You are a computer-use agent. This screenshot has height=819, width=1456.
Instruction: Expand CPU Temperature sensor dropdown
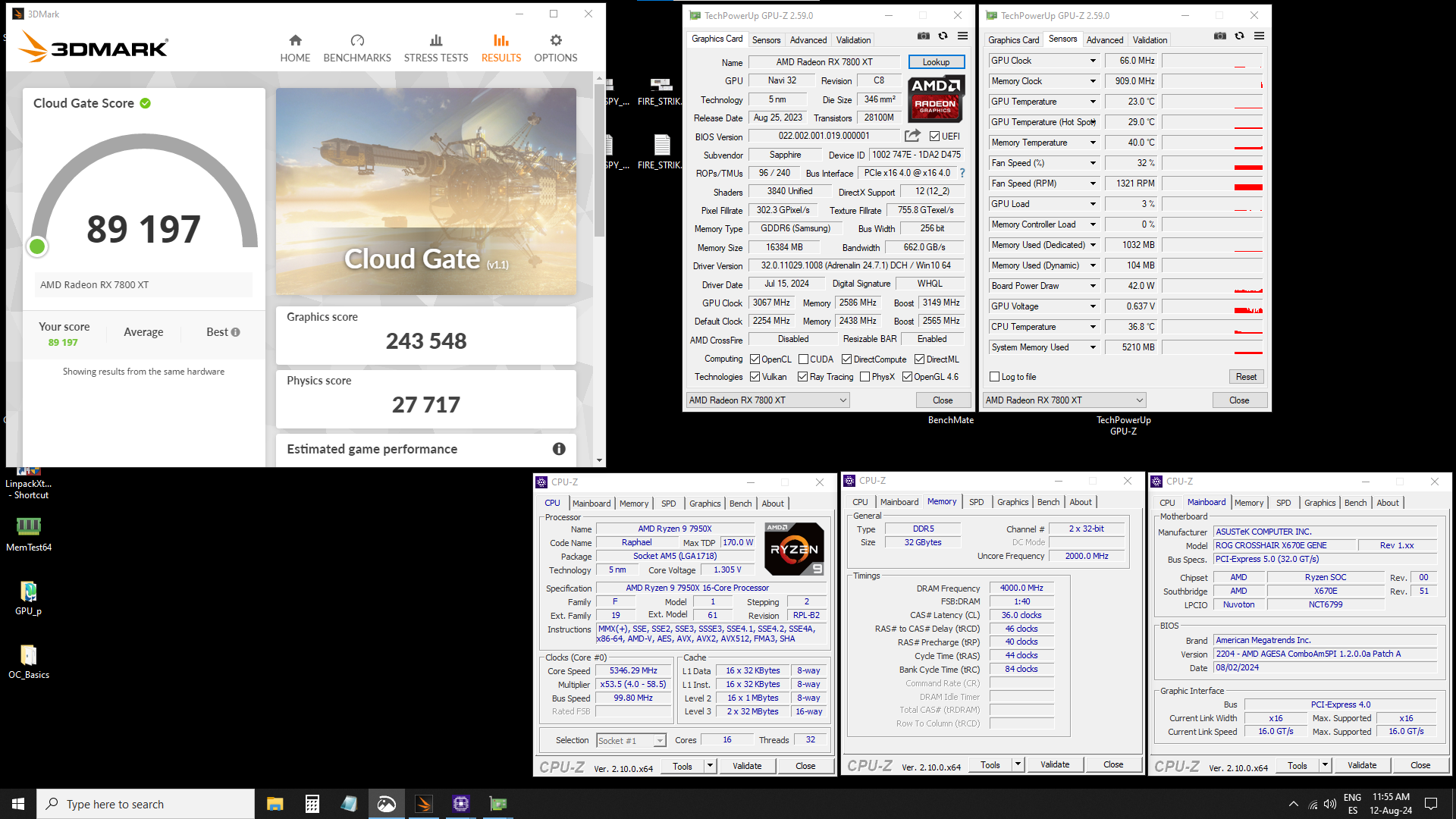point(1093,327)
